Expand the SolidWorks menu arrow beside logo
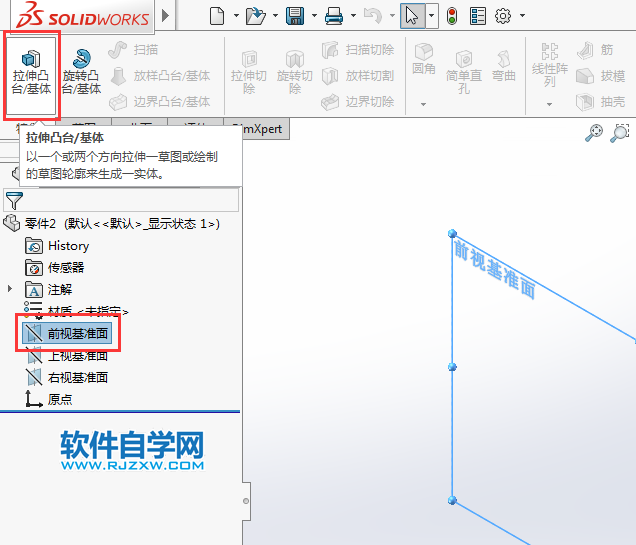 coord(165,16)
